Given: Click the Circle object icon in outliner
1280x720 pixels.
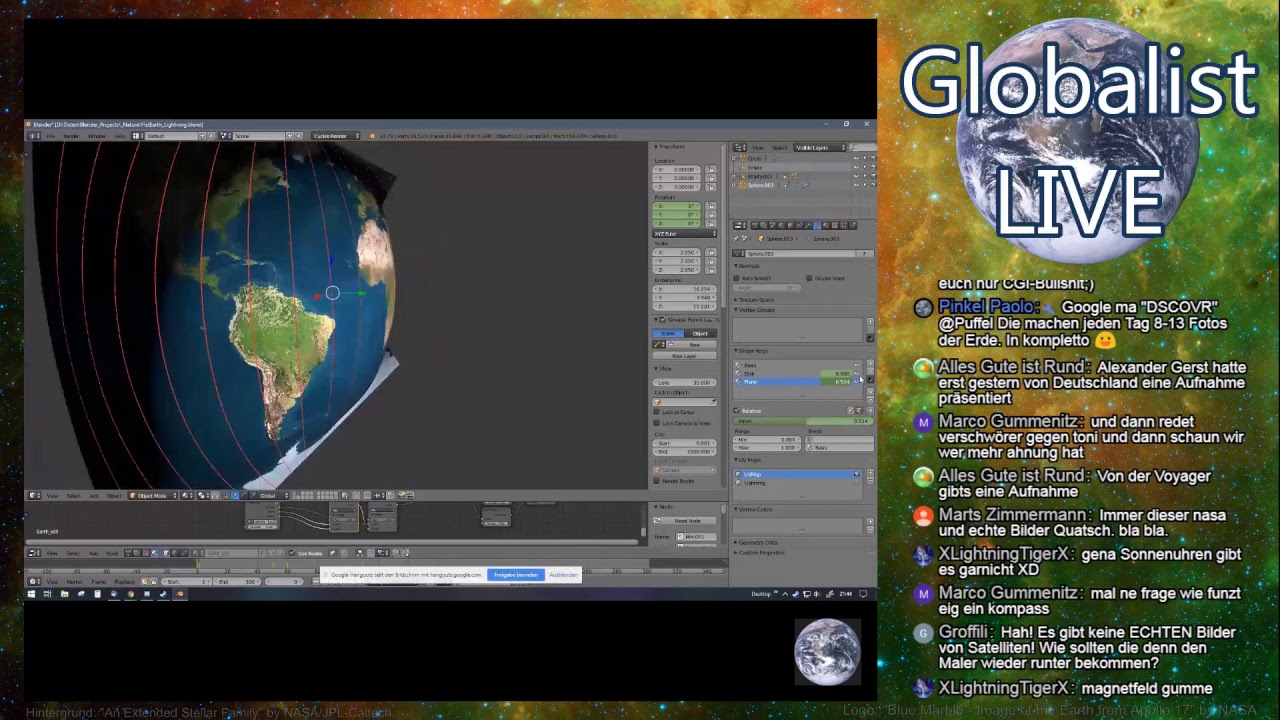Looking at the screenshot, I should point(742,158).
